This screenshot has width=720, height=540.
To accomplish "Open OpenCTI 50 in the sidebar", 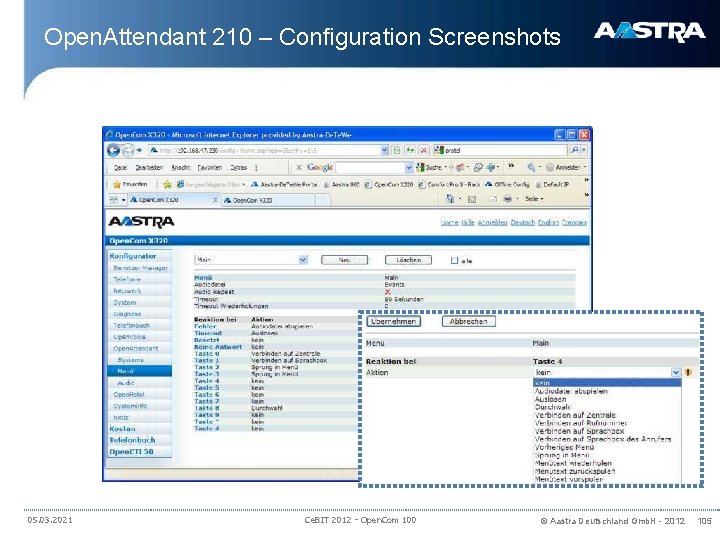I will click(131, 452).
